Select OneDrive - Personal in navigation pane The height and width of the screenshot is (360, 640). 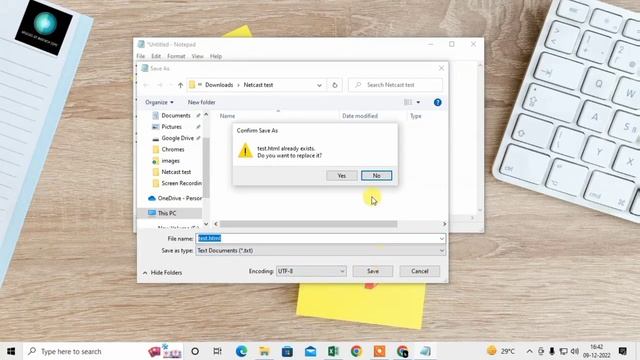click(x=180, y=198)
